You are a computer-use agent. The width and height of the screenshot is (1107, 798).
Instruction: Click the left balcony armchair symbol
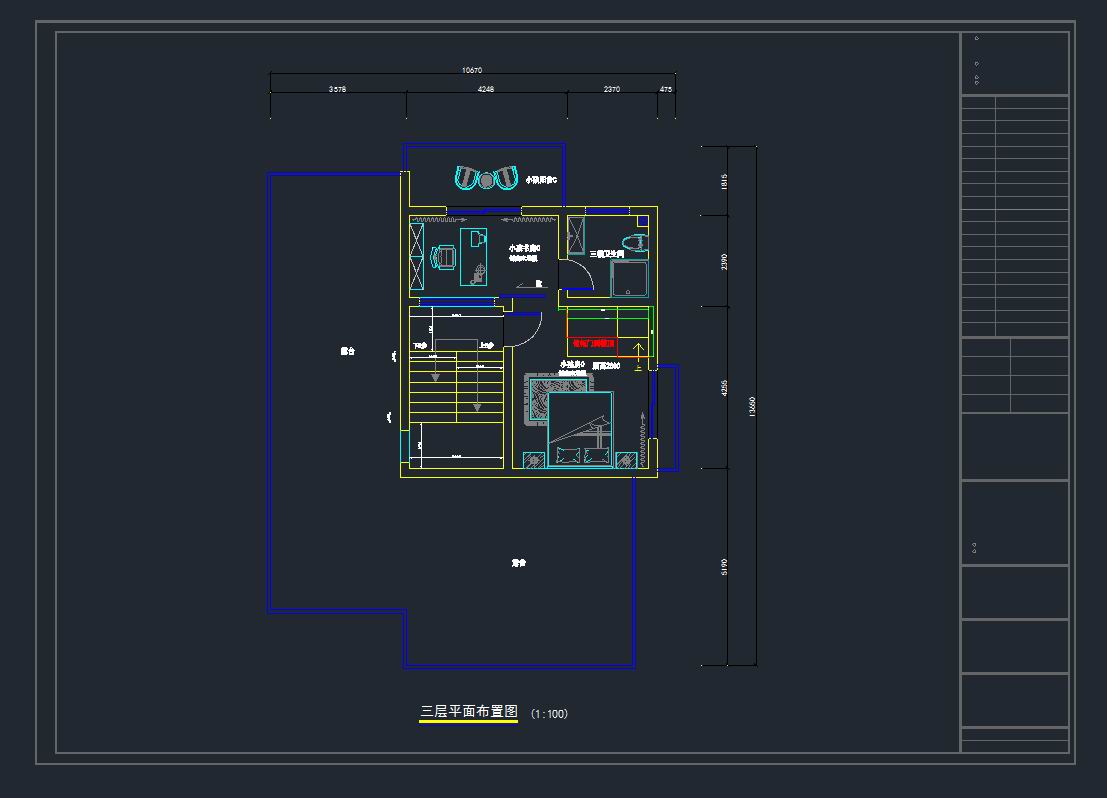pyautogui.click(x=467, y=178)
